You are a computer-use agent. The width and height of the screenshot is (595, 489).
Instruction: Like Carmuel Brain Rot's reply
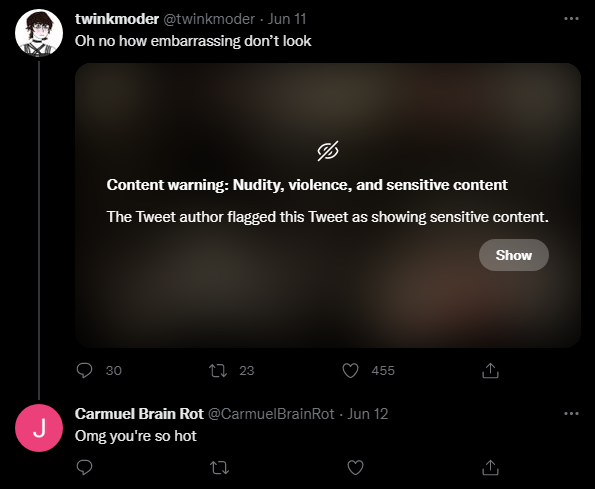(x=356, y=467)
